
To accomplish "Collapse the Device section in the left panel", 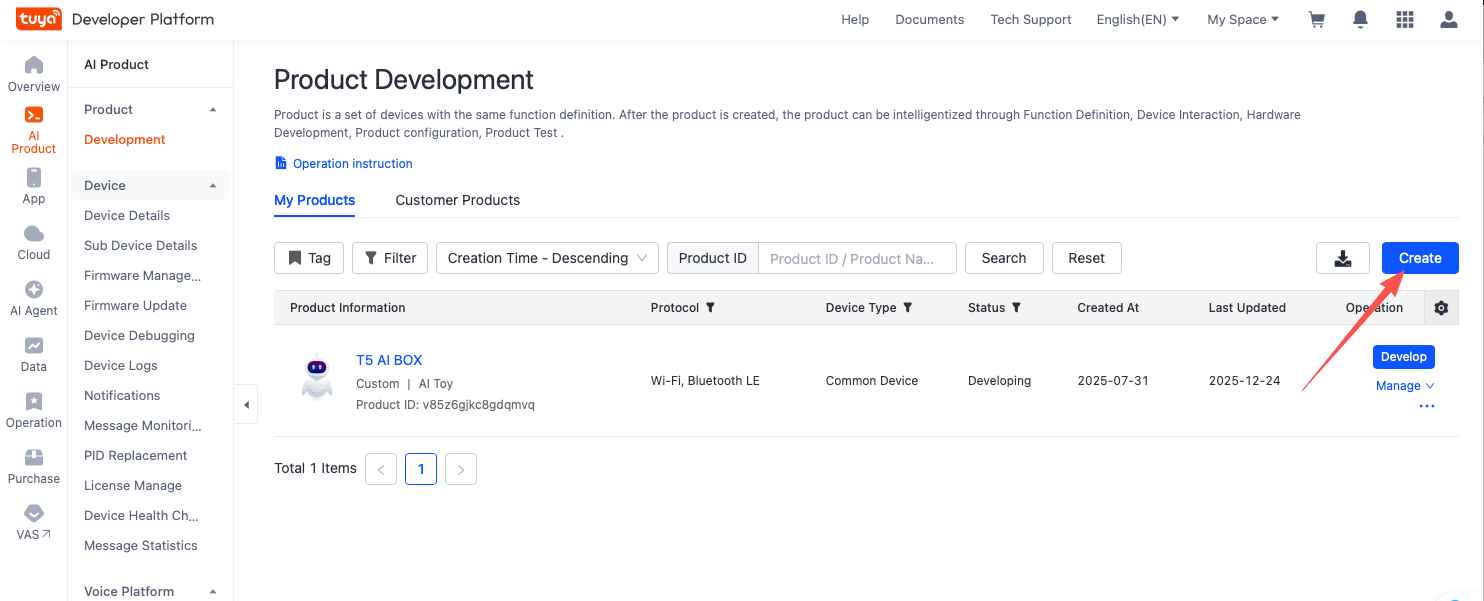I will [212, 185].
